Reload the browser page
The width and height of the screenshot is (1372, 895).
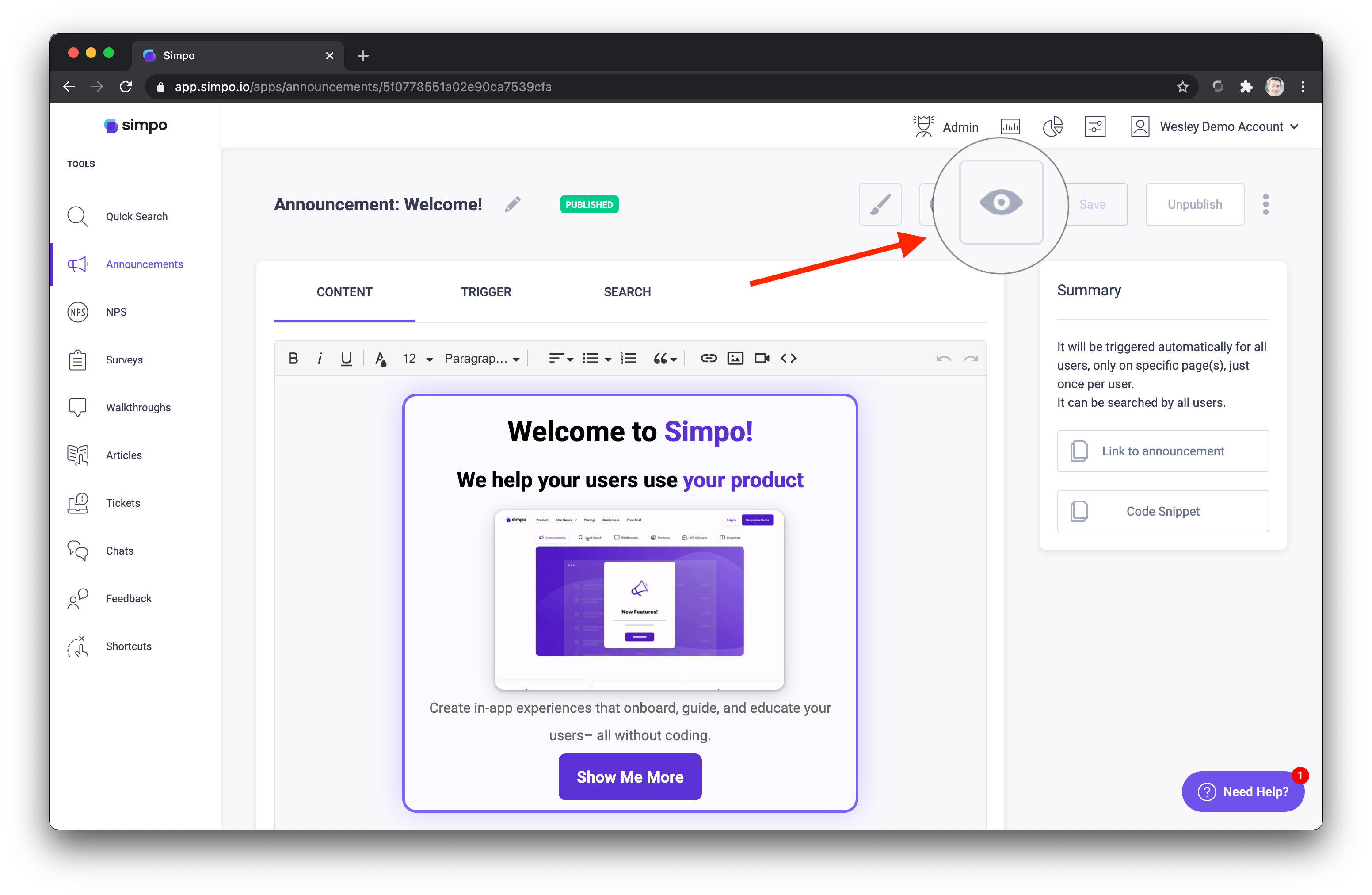[126, 87]
